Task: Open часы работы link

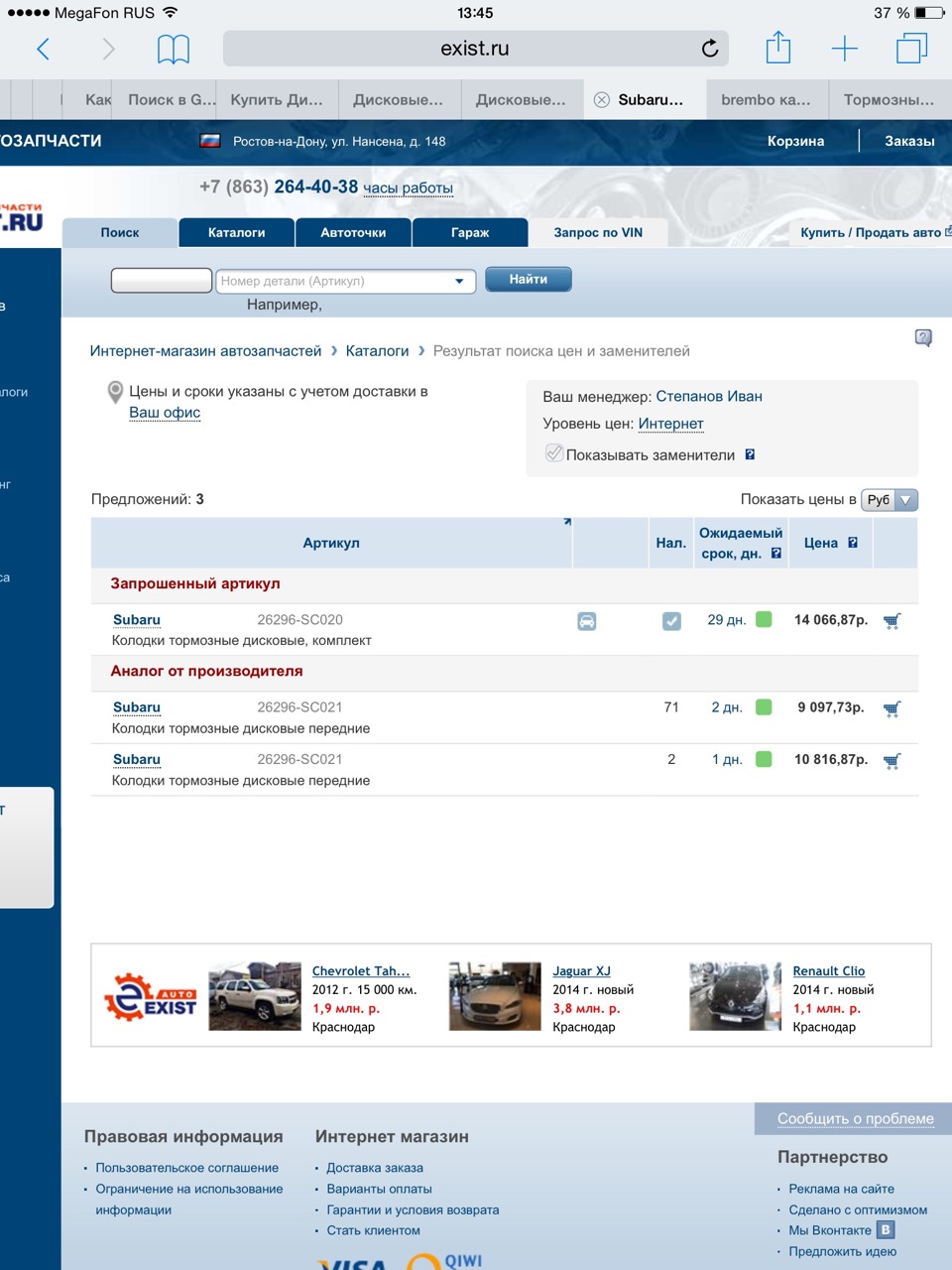Action: [408, 189]
